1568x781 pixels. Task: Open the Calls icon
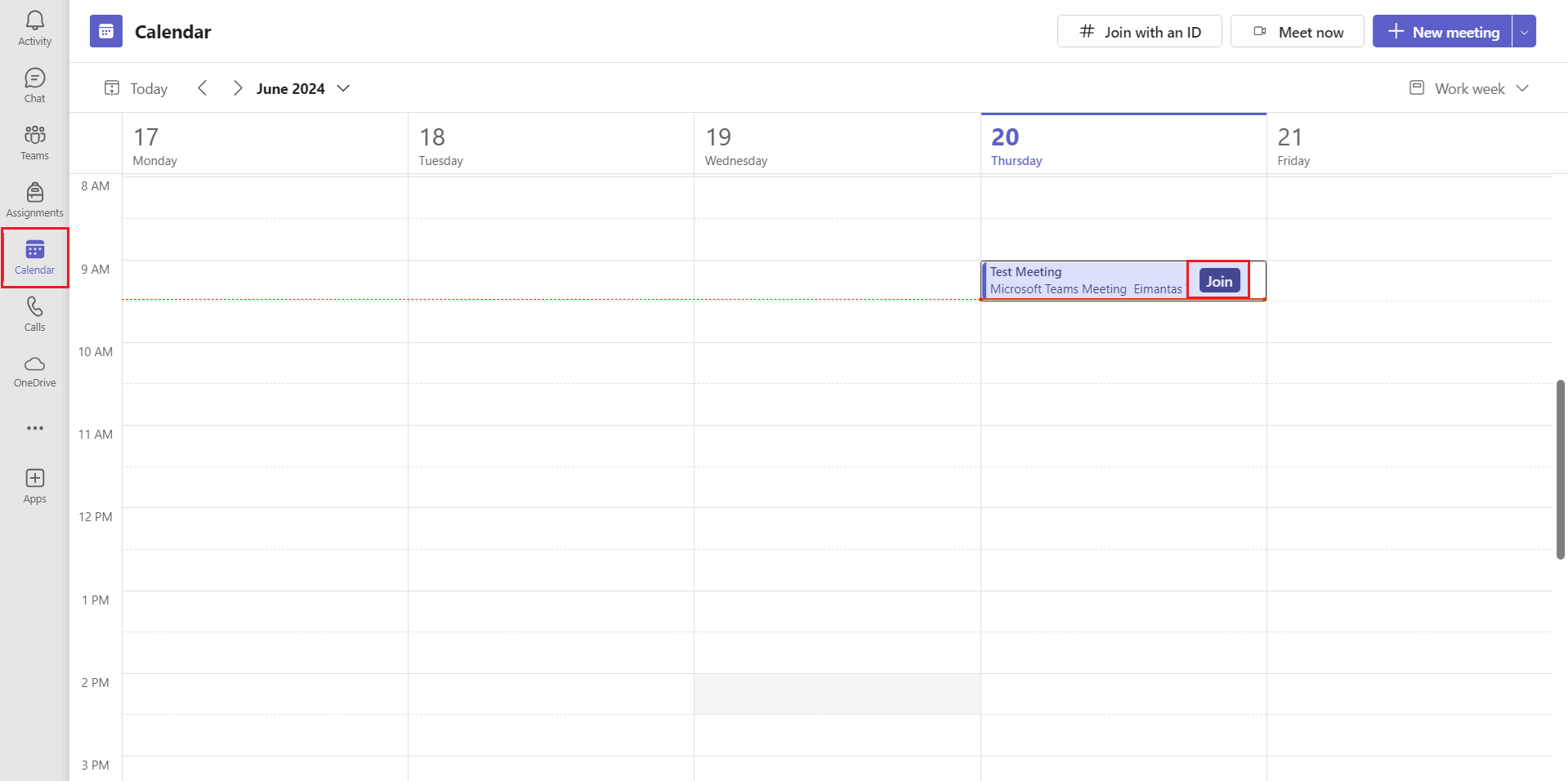(x=34, y=313)
